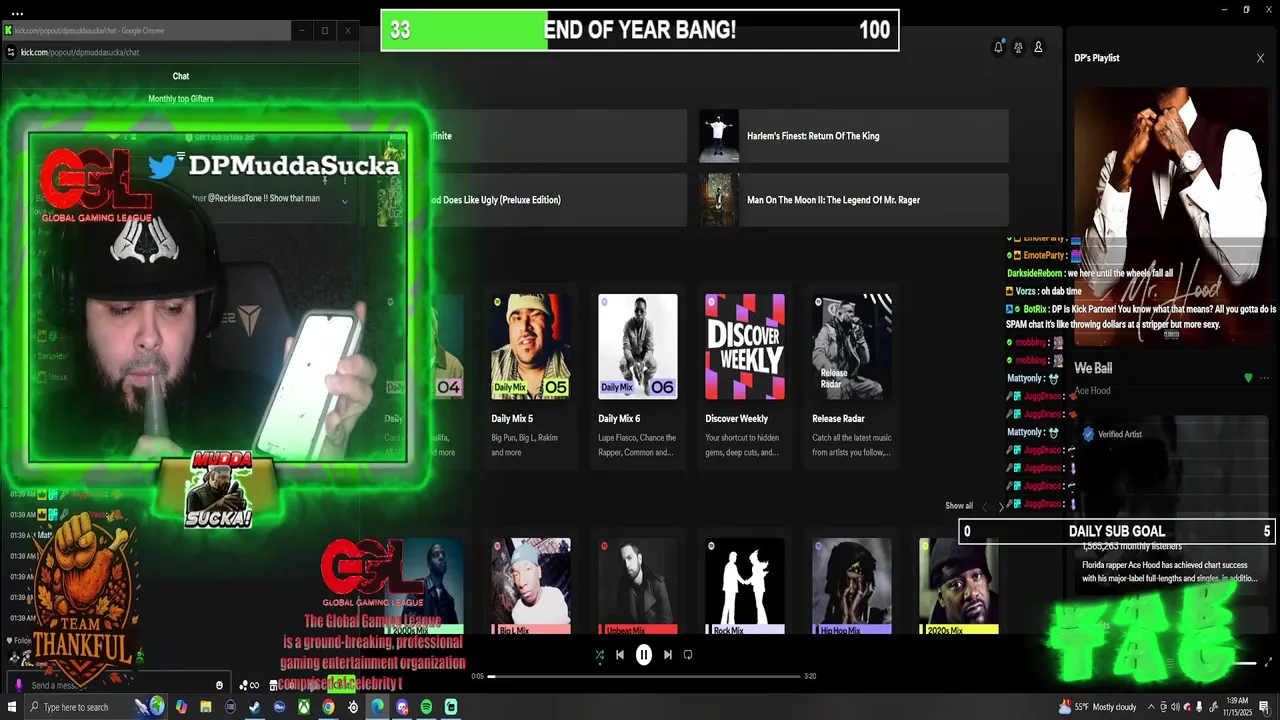Close the DP's Playlist now-playing panel

tap(1260, 58)
